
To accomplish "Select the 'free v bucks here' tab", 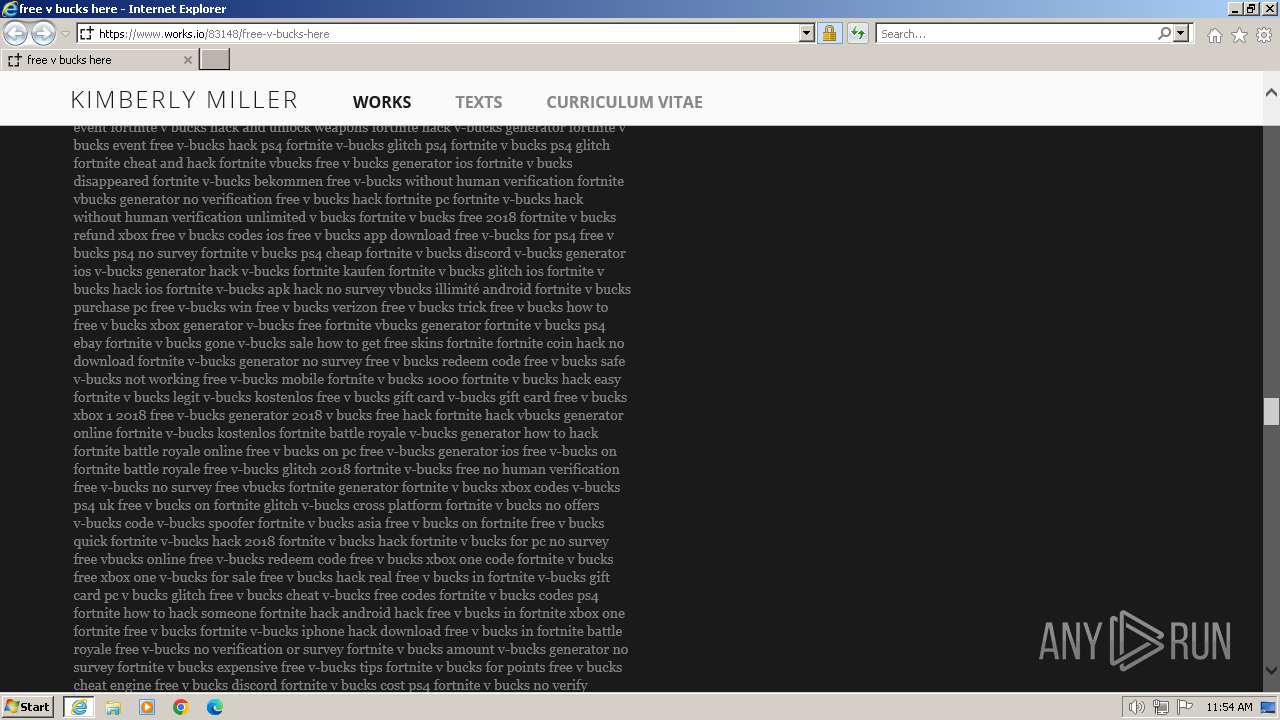I will click(x=99, y=60).
